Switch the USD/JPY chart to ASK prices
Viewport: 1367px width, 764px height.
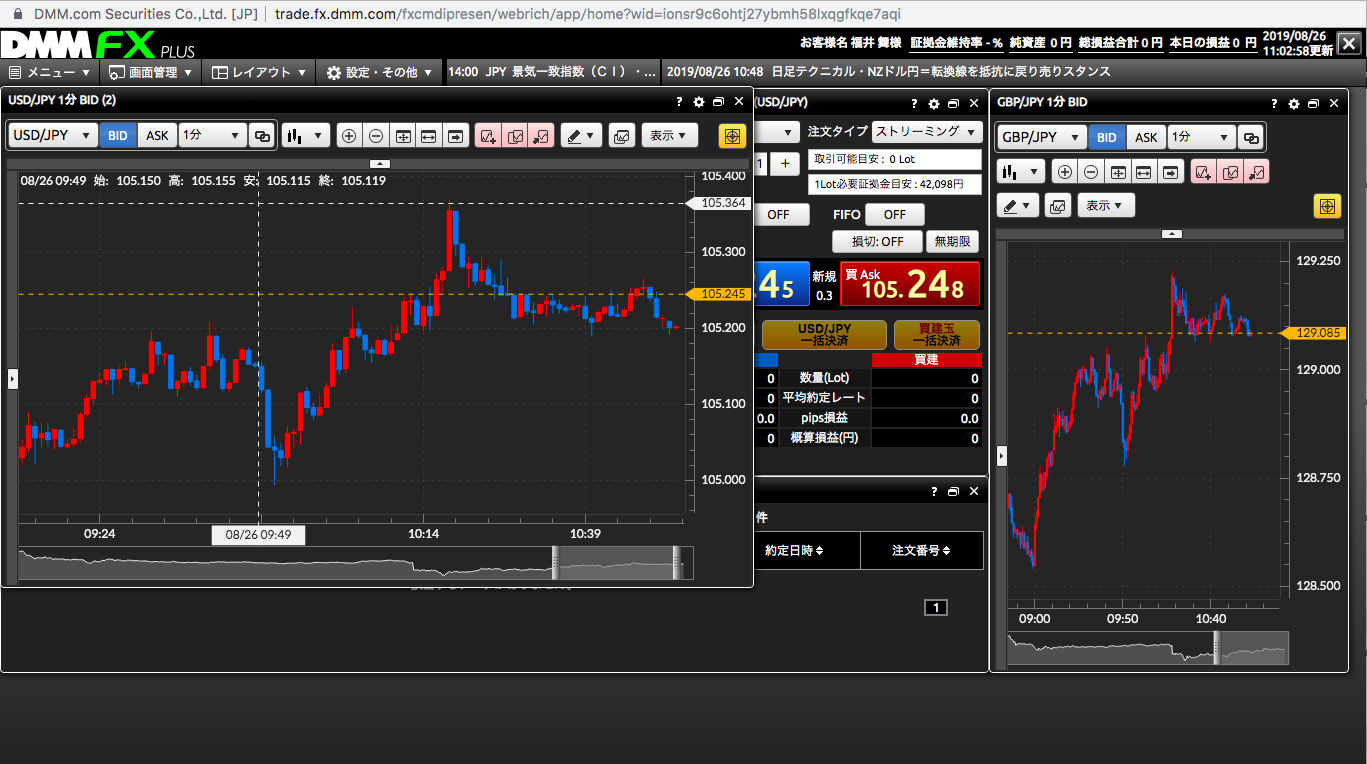click(158, 136)
